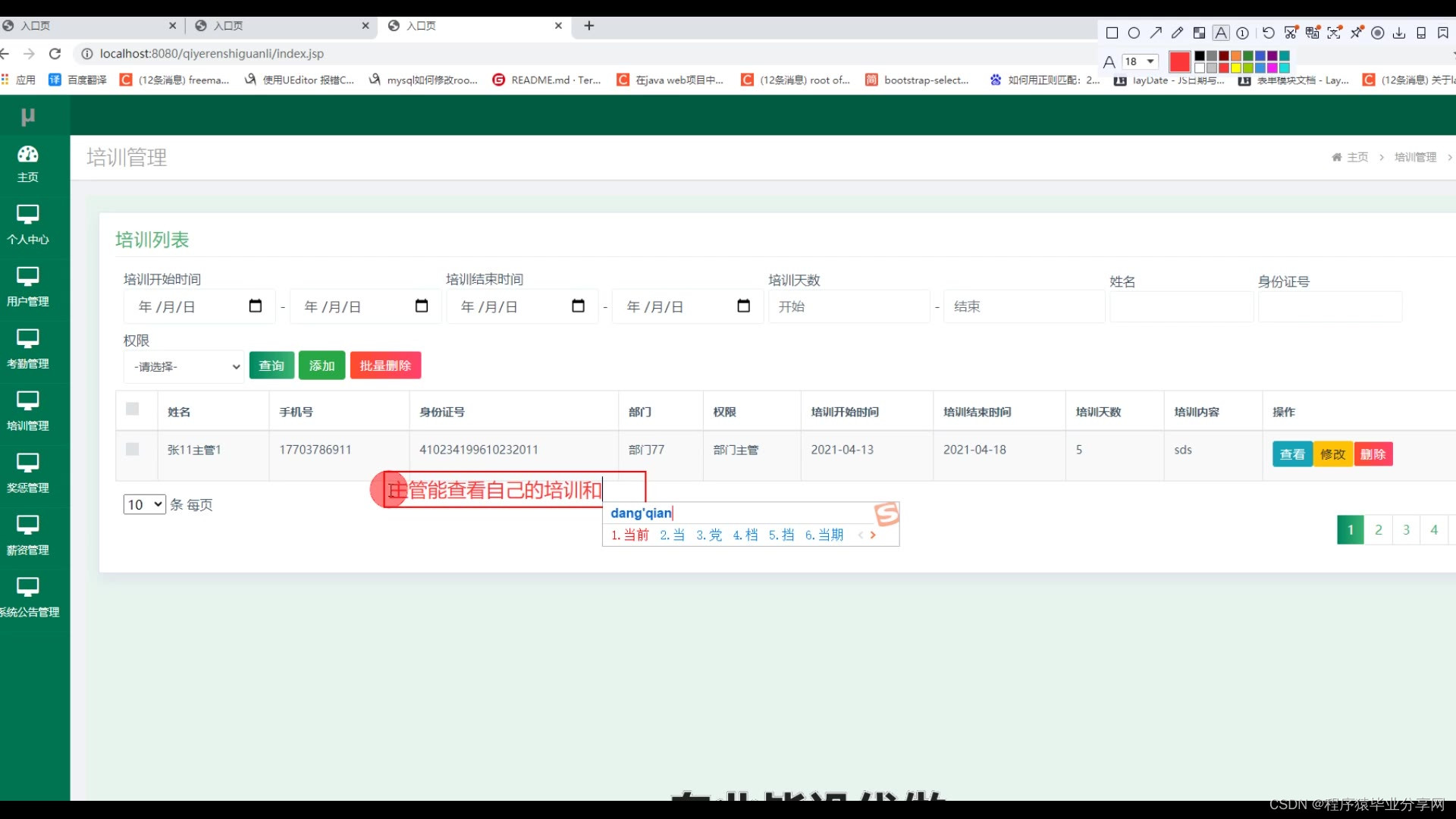Click the red 批量删除 button
Viewport: 1456px width, 819px height.
(385, 366)
